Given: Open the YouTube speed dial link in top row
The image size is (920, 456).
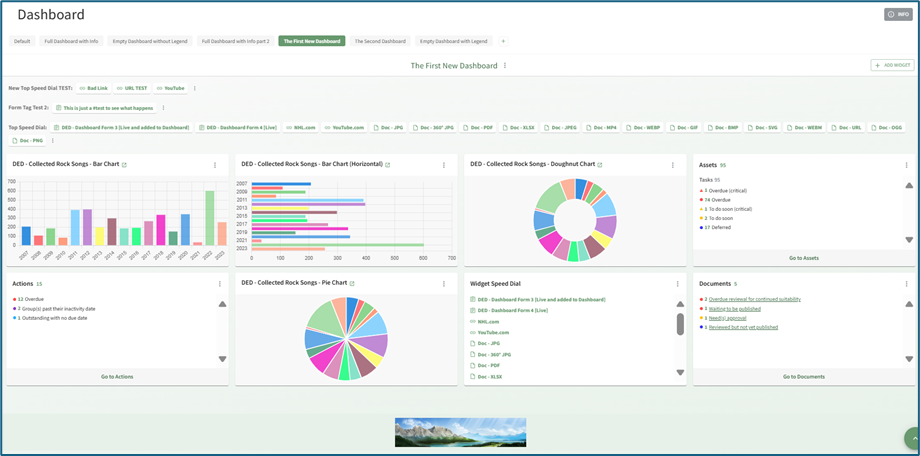Looking at the screenshot, I should (171, 88).
